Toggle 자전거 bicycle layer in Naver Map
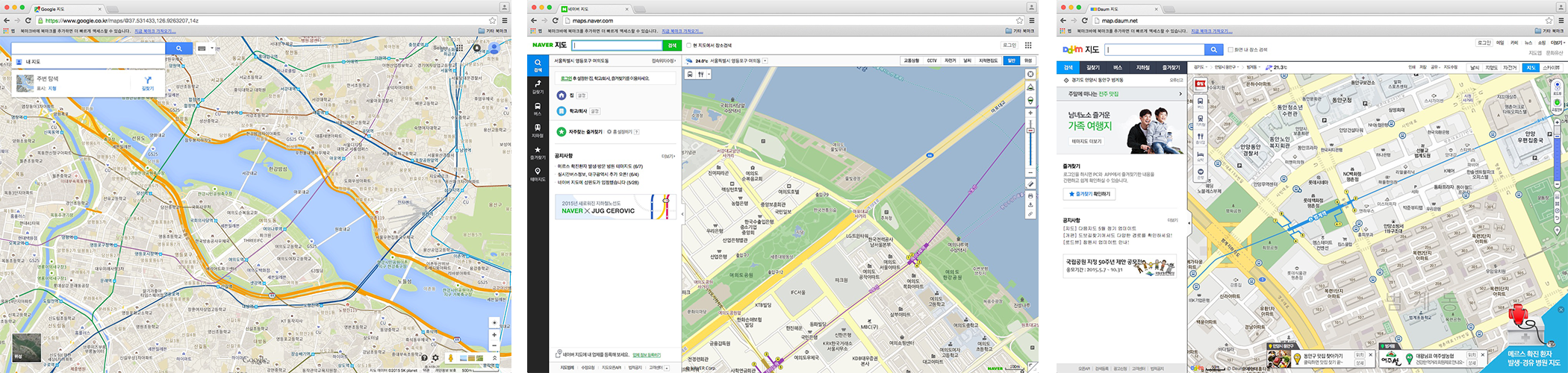 click(x=951, y=60)
